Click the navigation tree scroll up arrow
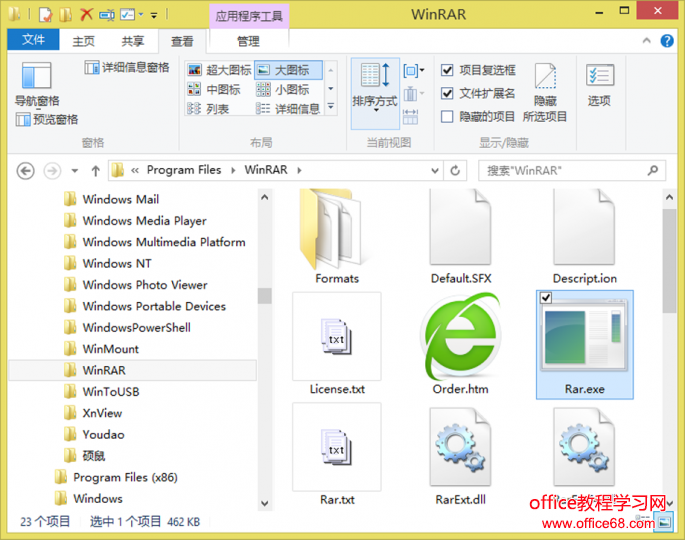685x540 pixels. click(x=264, y=197)
